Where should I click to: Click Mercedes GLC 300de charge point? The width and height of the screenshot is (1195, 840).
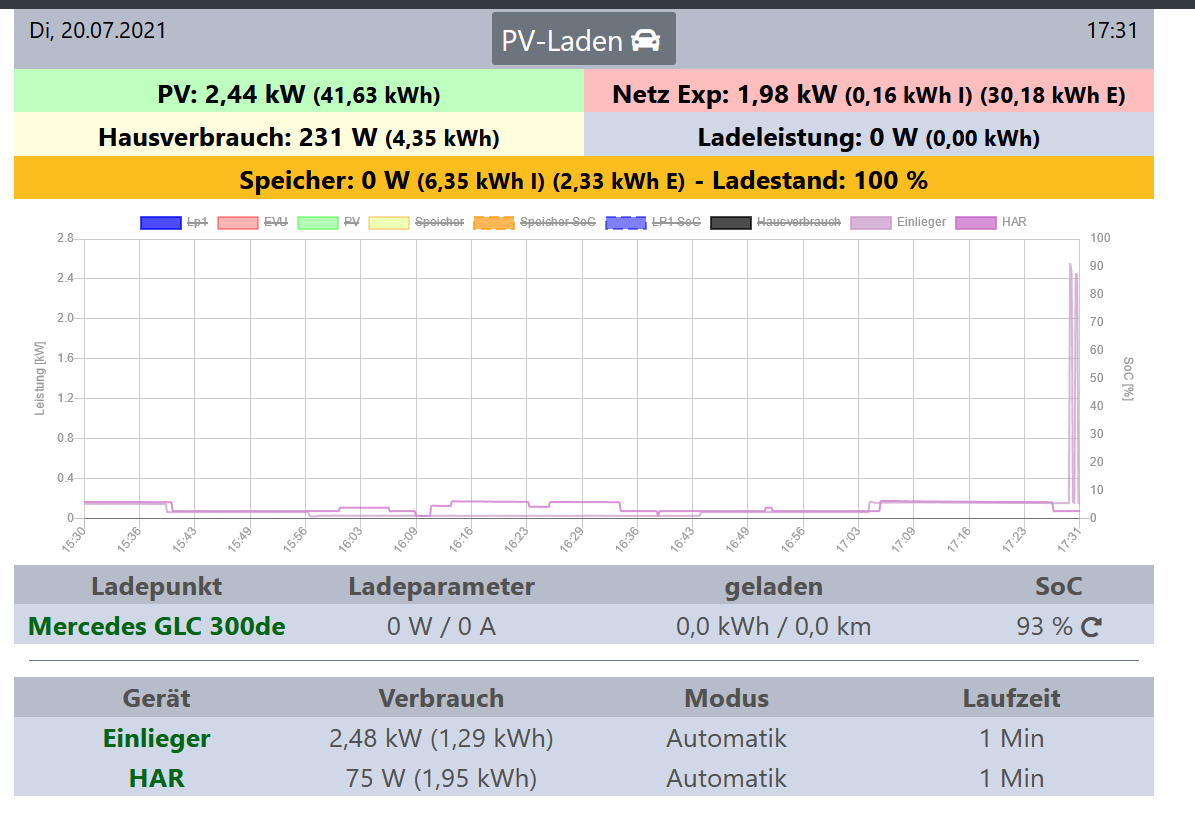tap(157, 627)
